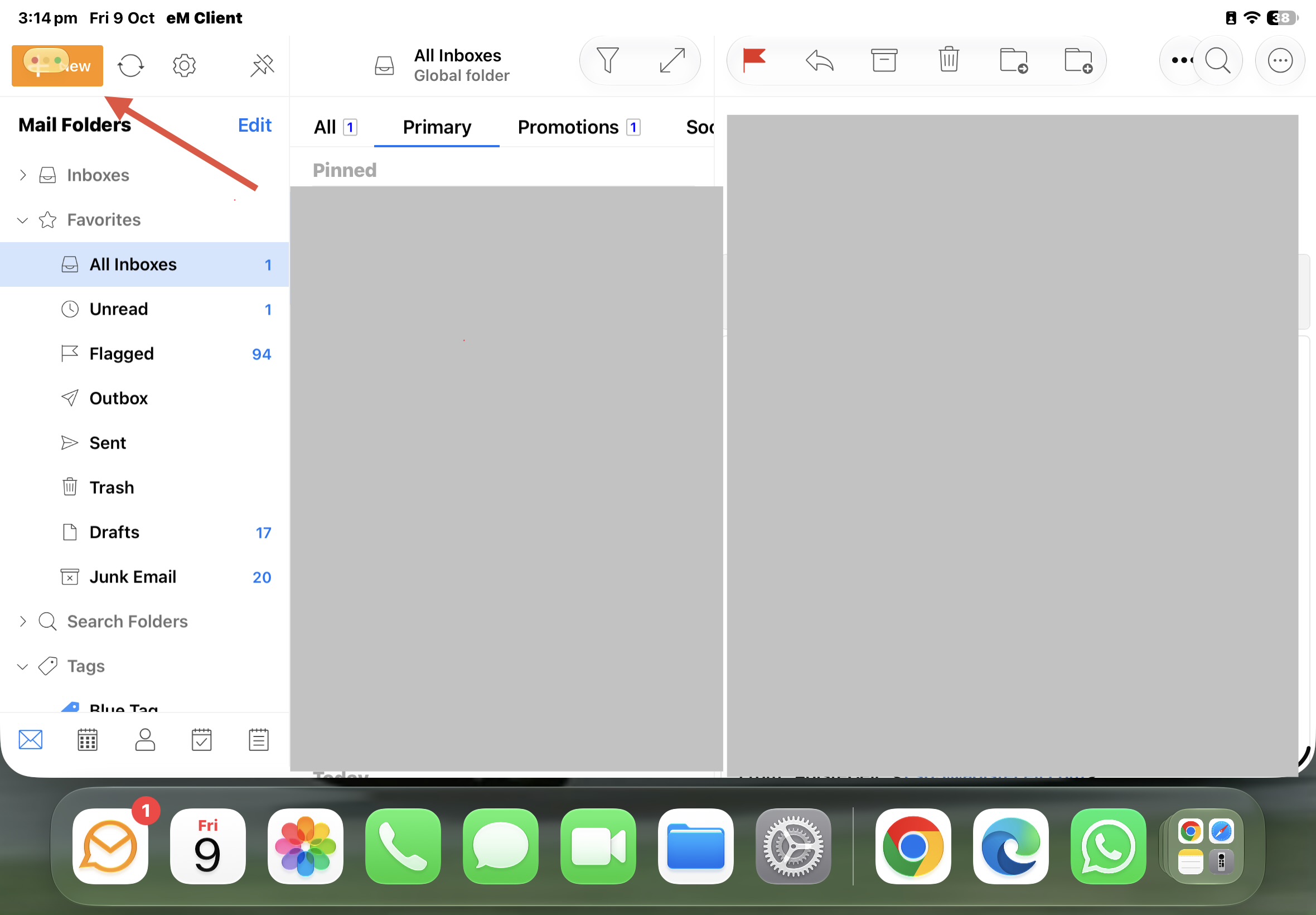Expand the Inboxes tree group
Viewport: 1316px width, 915px height.
(23, 175)
